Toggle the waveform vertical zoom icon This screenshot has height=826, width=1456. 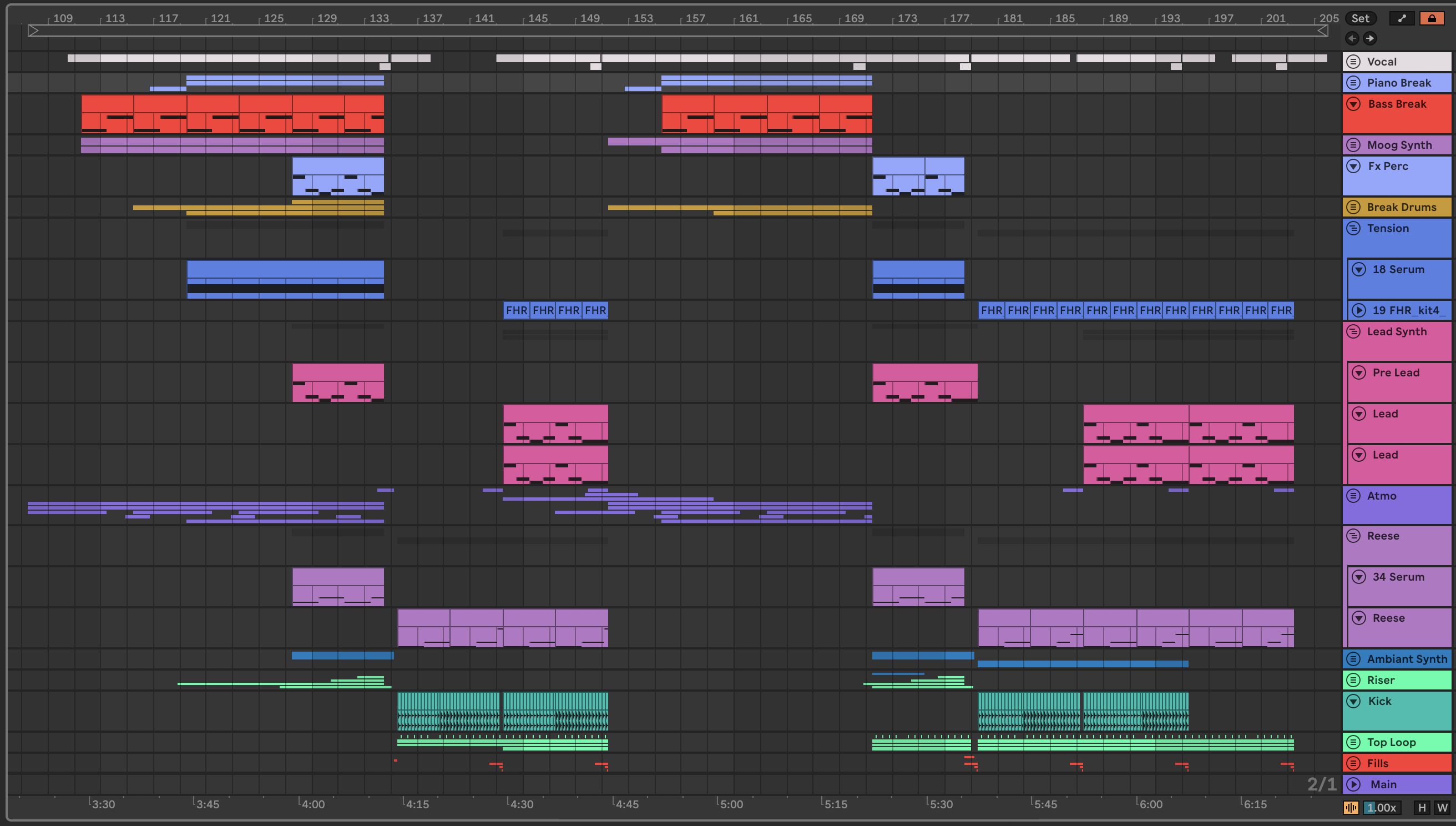tap(1351, 807)
